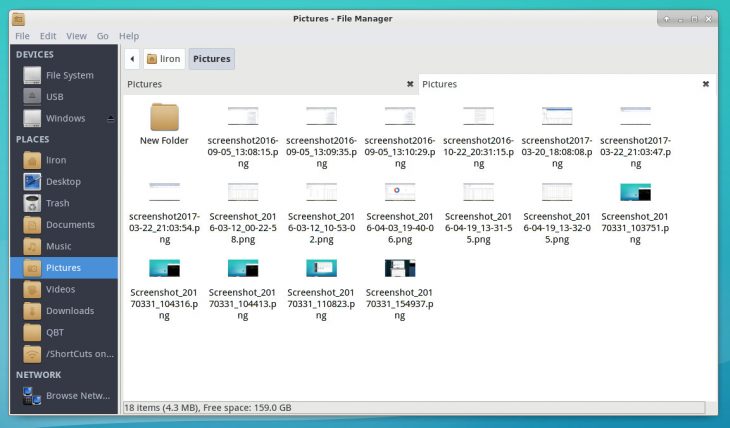Open Videos folder in sidebar
730x428 pixels.
click(64, 289)
